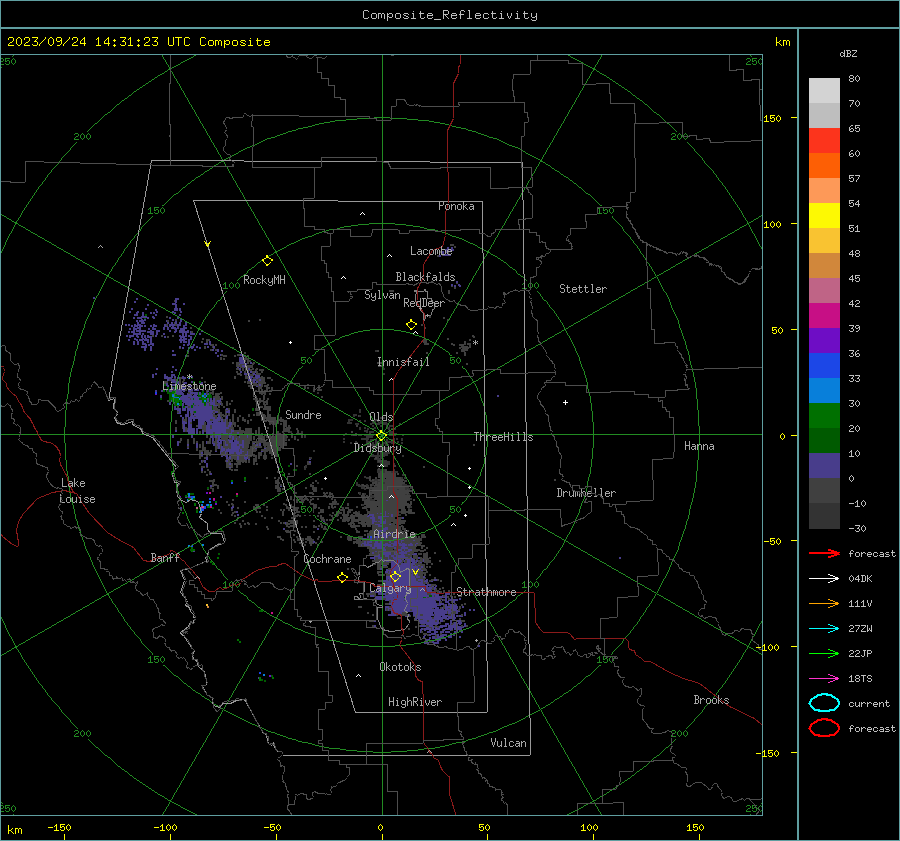Click the cyan current ellipse icon
The height and width of the screenshot is (841, 900).
(824, 703)
